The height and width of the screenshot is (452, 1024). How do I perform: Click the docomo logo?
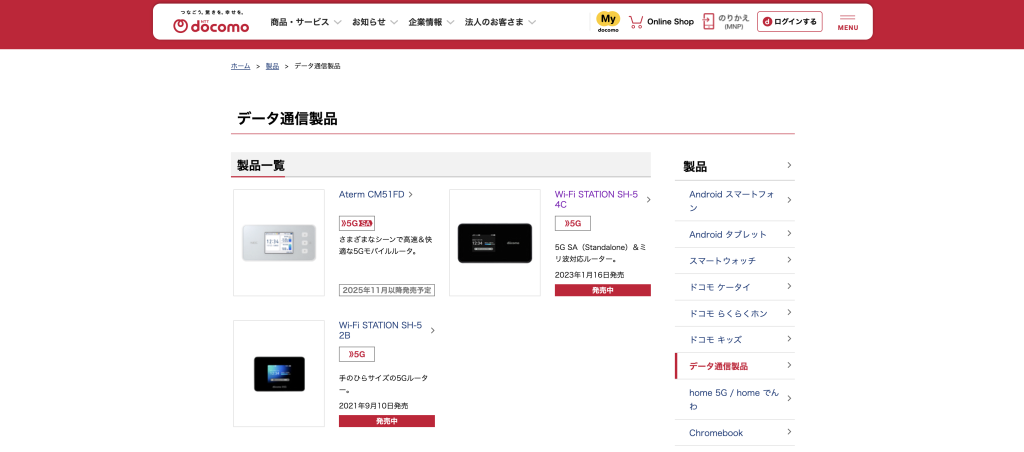click(210, 23)
